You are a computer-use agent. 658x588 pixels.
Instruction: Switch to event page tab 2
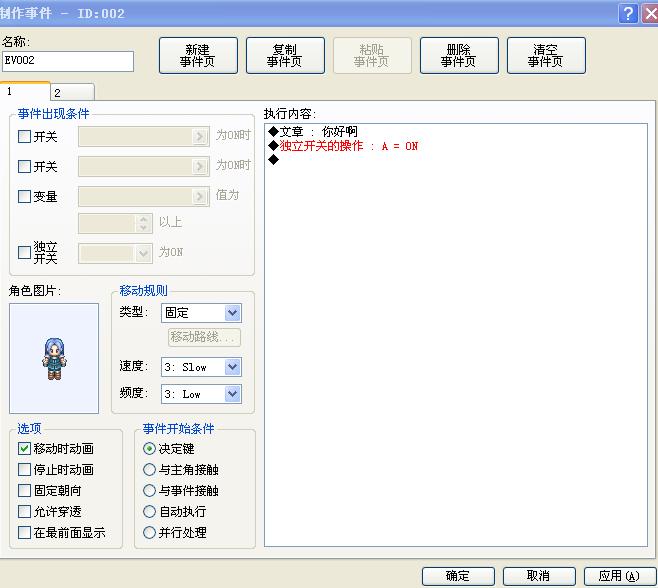coord(72,92)
